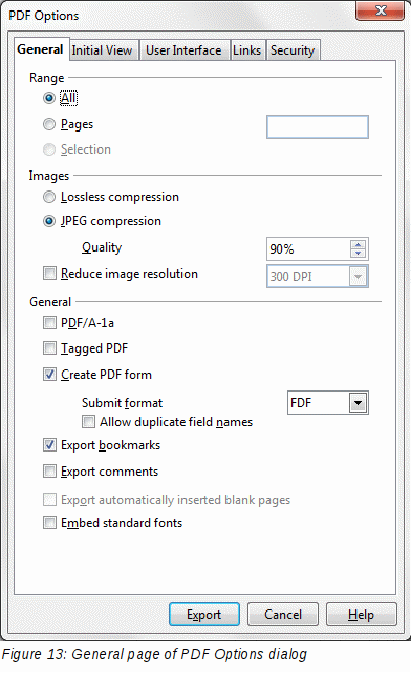
Task: Close the PDF Options dialog
Action: click(380, 10)
